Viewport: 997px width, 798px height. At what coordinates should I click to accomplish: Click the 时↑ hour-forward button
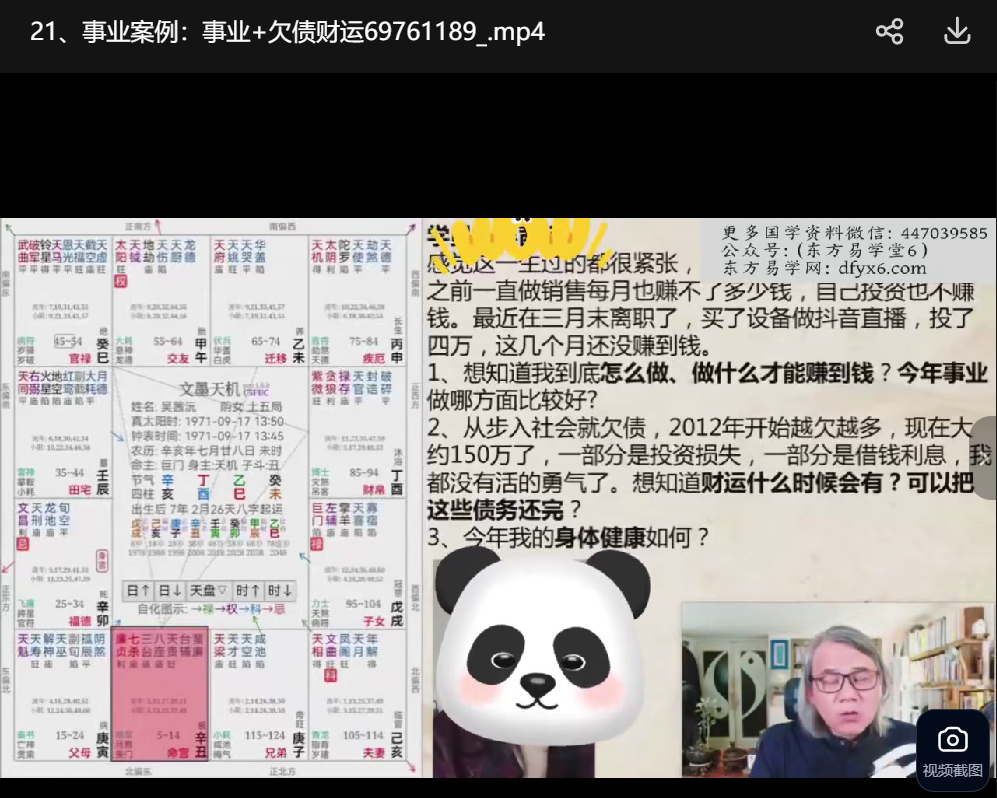point(248,590)
